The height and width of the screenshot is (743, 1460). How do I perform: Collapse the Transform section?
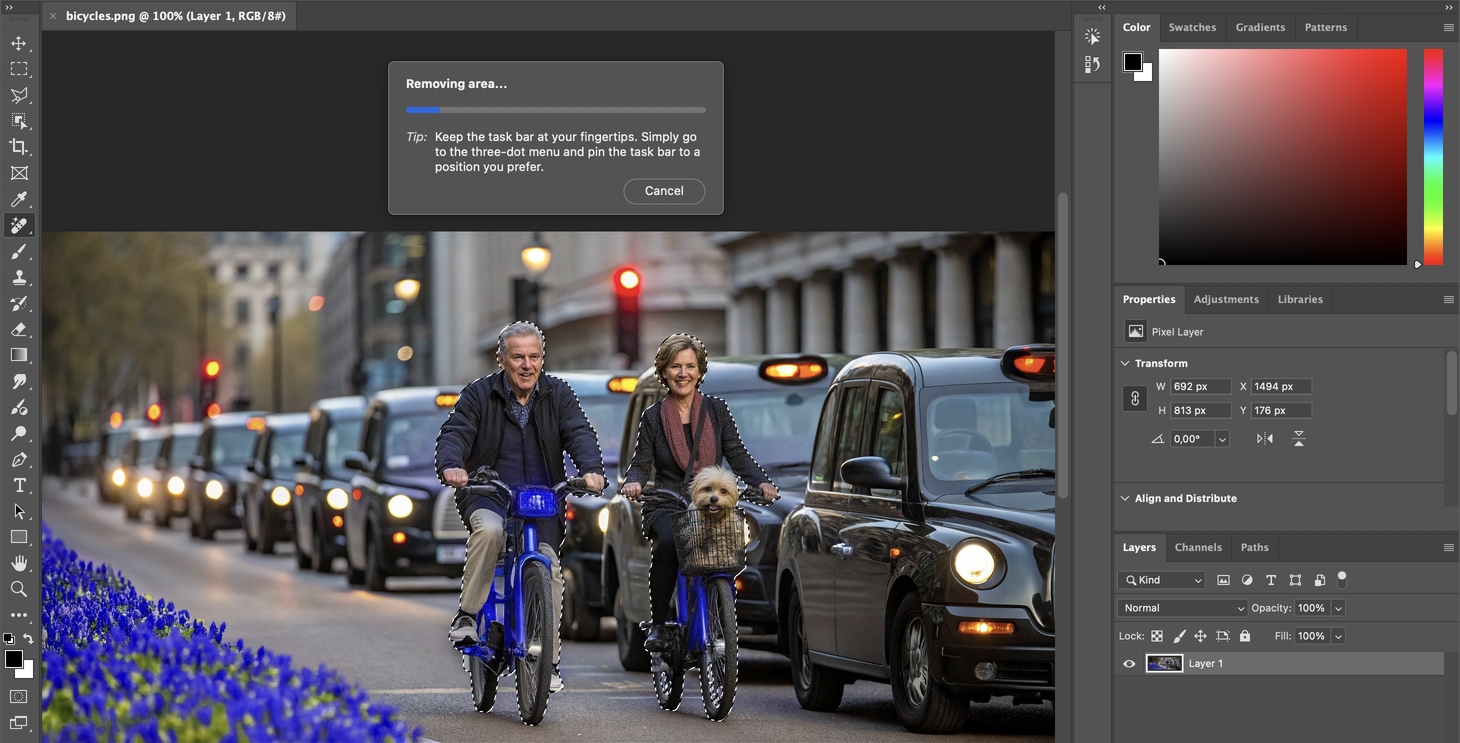point(1125,363)
